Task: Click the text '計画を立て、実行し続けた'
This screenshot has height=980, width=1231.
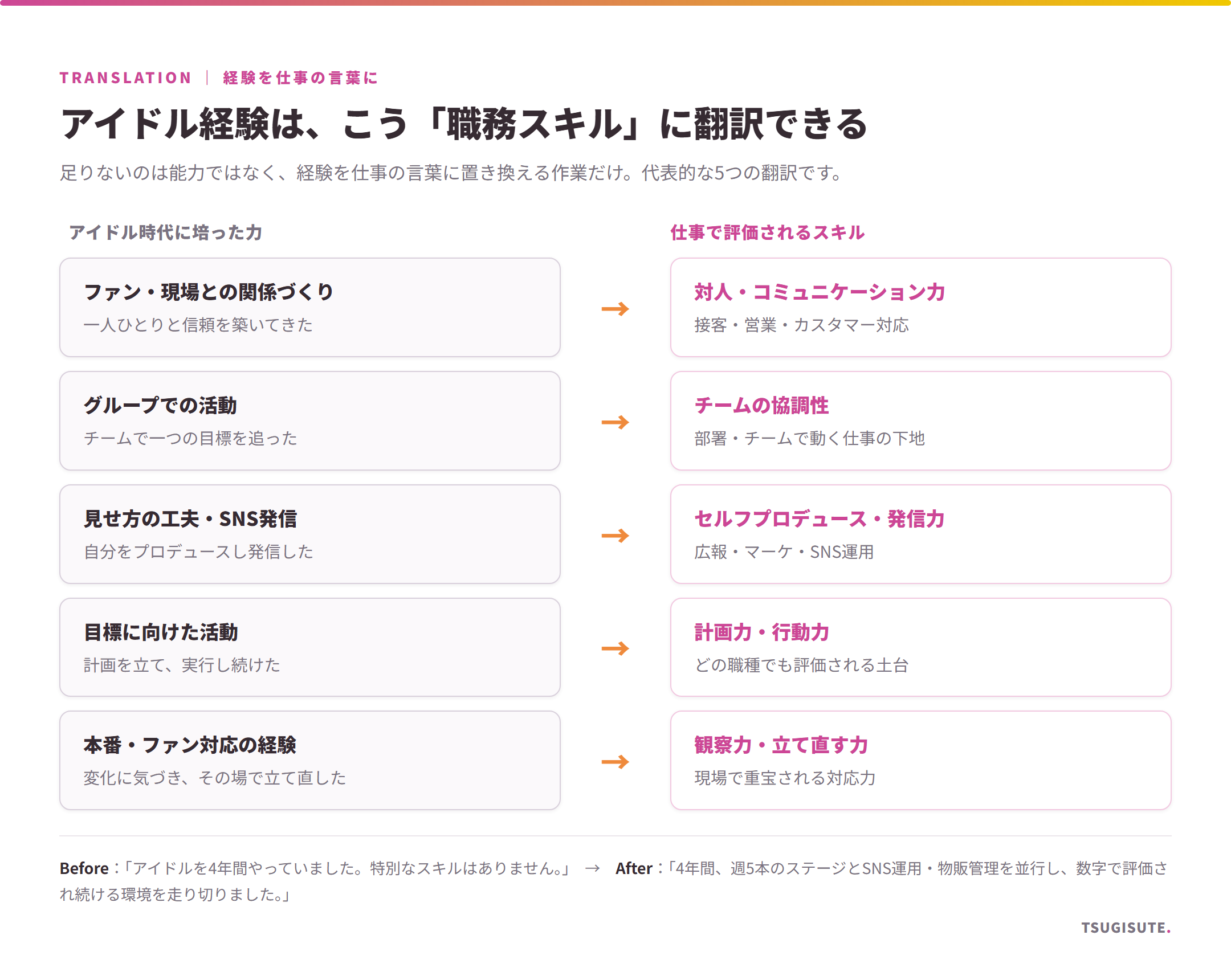Action: 182,665
